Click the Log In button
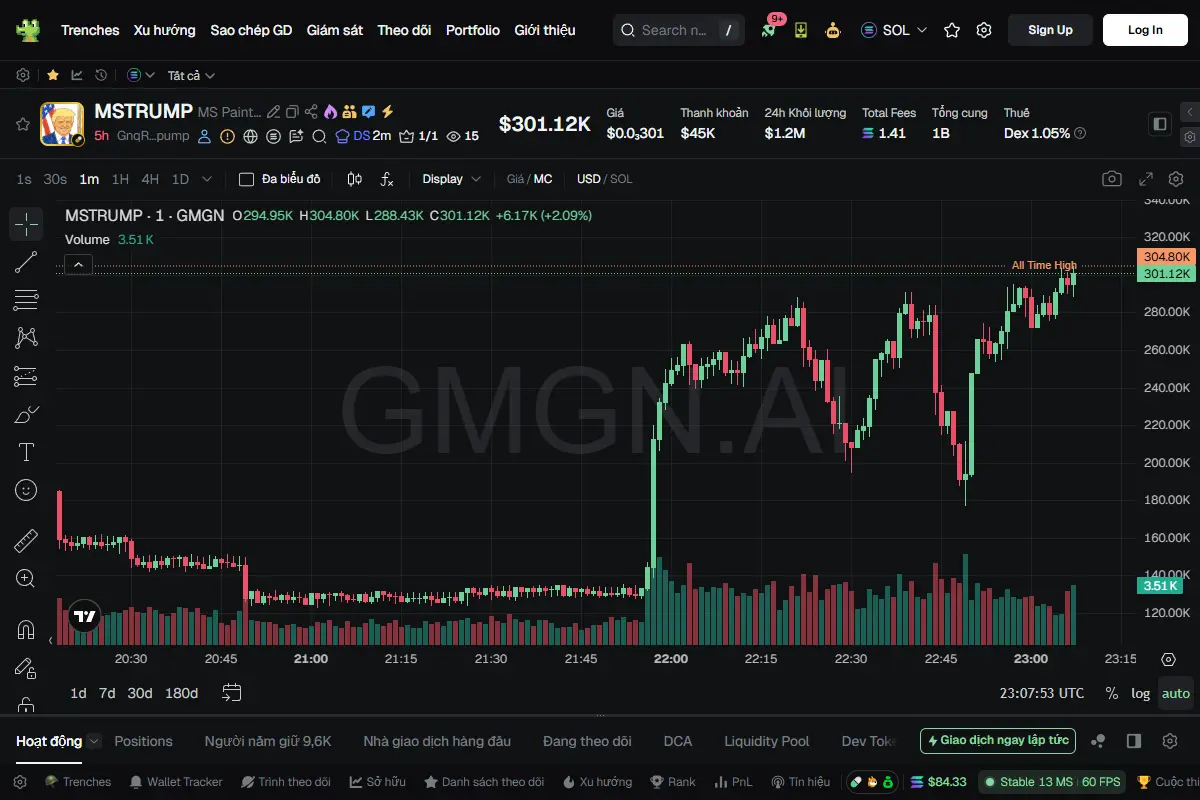Screen dimensions: 1200x800 coord(1145,30)
